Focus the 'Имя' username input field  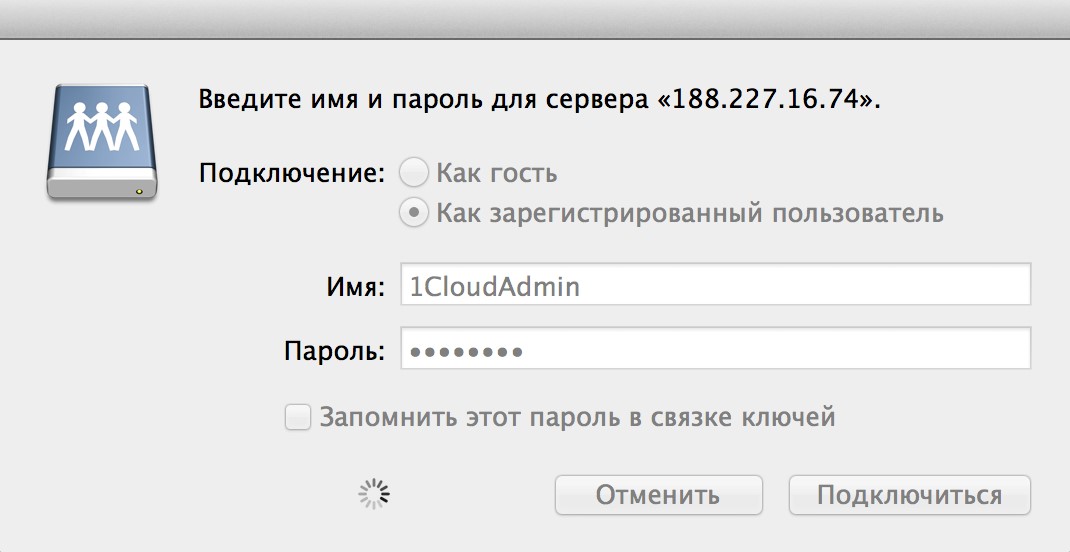click(x=715, y=284)
